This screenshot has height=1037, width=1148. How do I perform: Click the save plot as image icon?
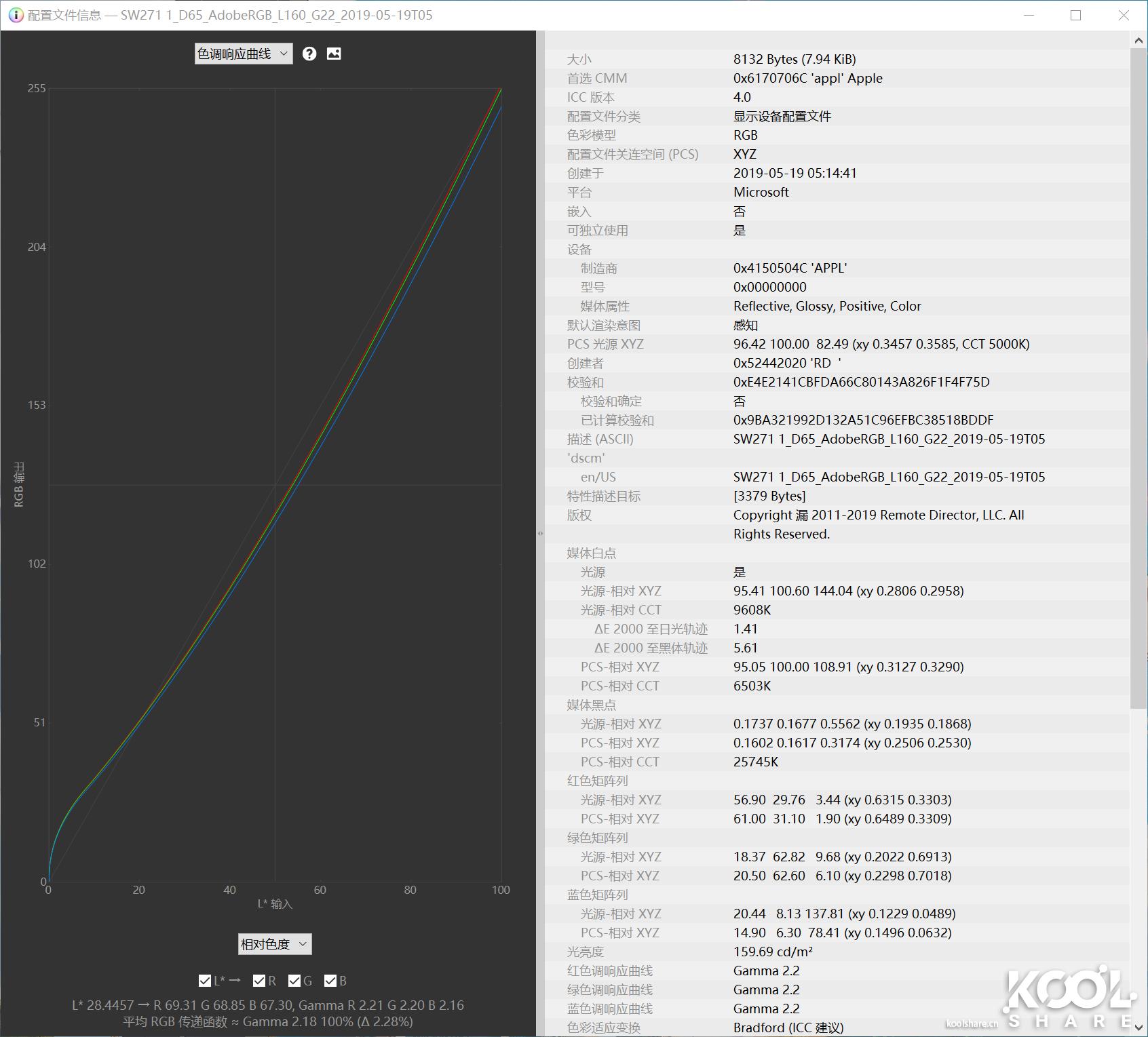click(333, 53)
